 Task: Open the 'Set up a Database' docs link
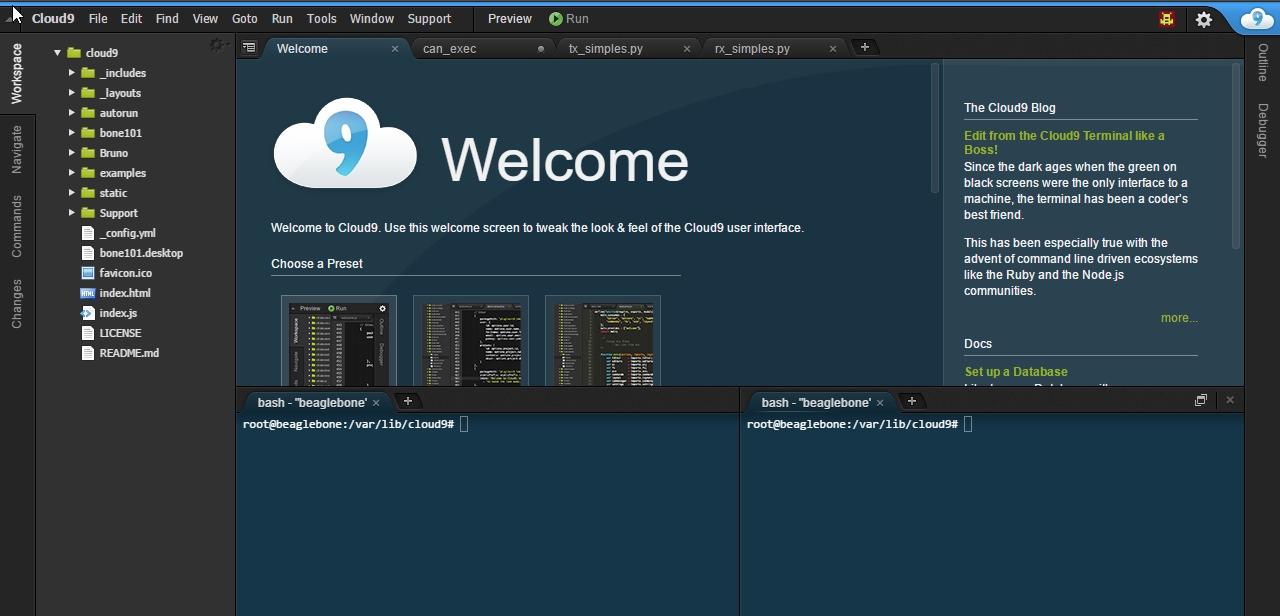pyautogui.click(x=1016, y=372)
